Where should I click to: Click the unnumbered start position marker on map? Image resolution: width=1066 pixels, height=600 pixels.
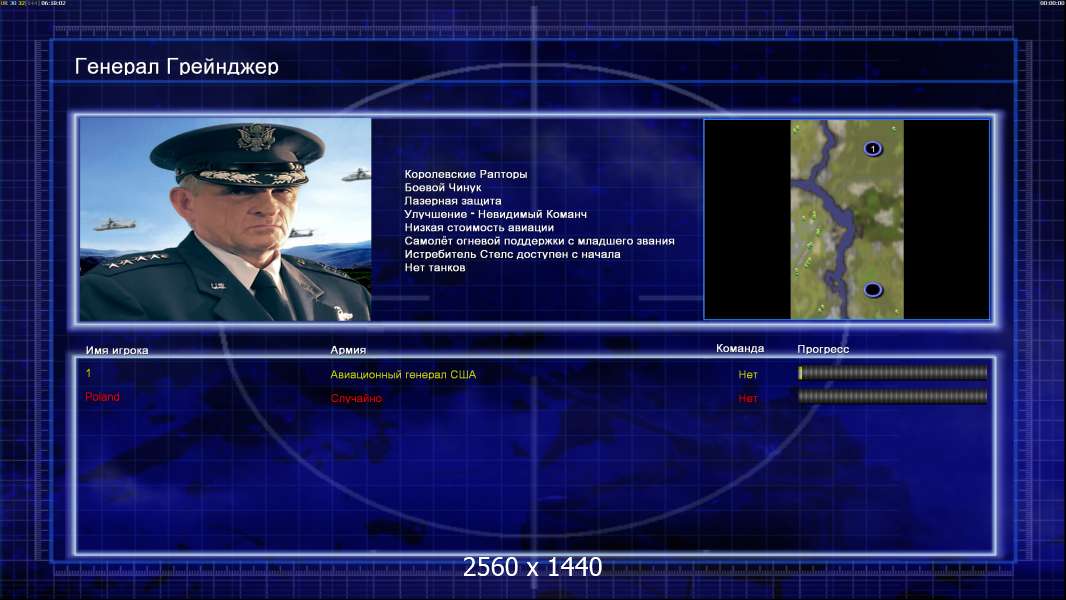(x=873, y=290)
